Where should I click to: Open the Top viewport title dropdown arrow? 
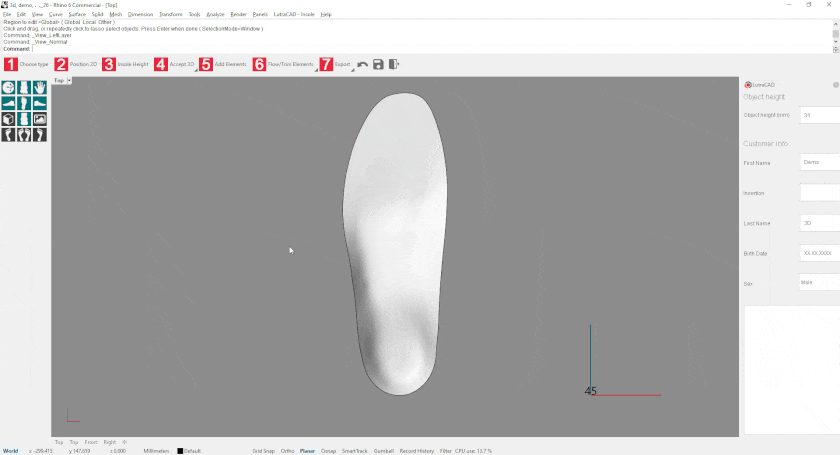pyautogui.click(x=69, y=80)
